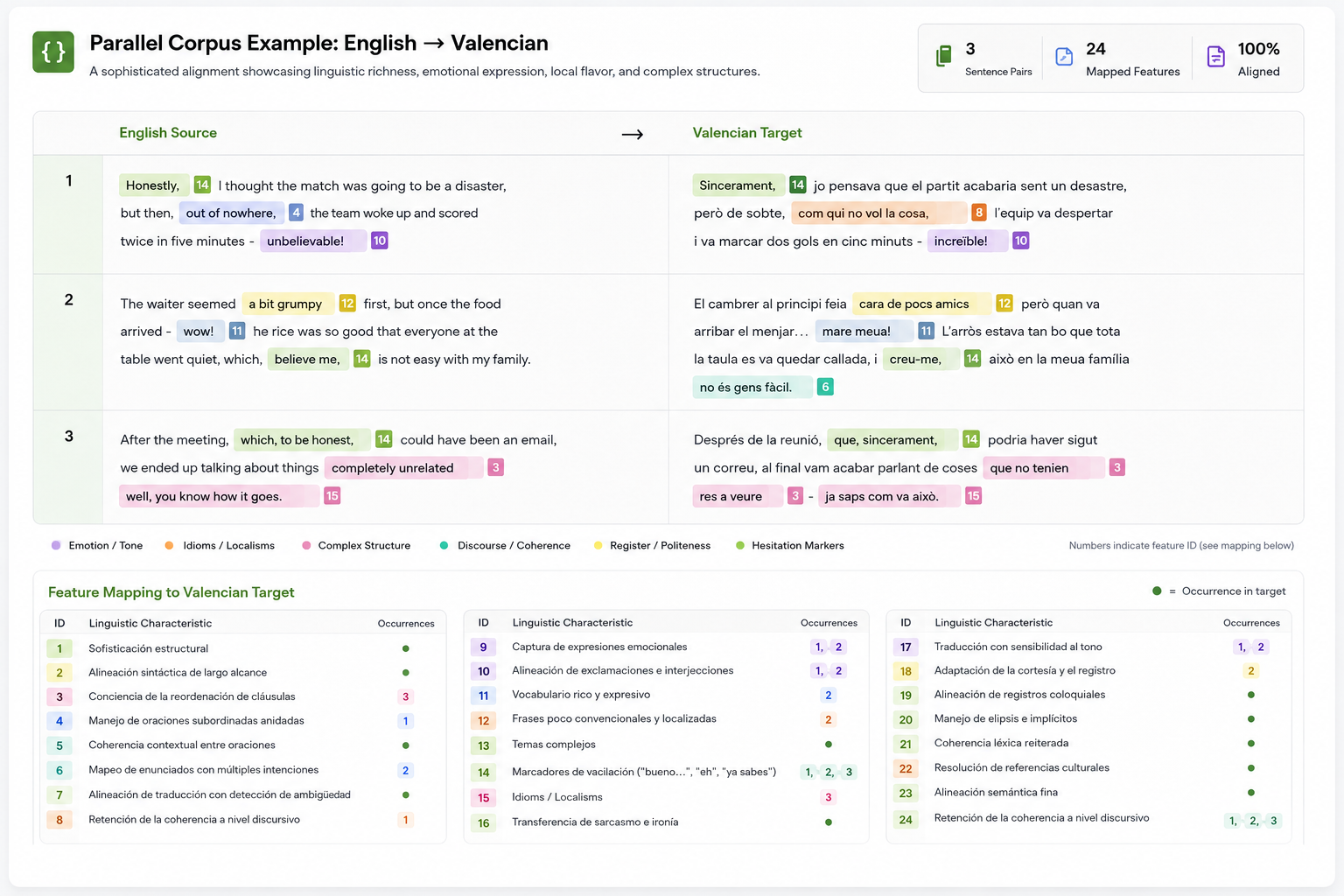Viewport: 1344px width, 896px height.
Task: Select the 'Marcadores de vacilación' feature row
Action: click(666, 772)
